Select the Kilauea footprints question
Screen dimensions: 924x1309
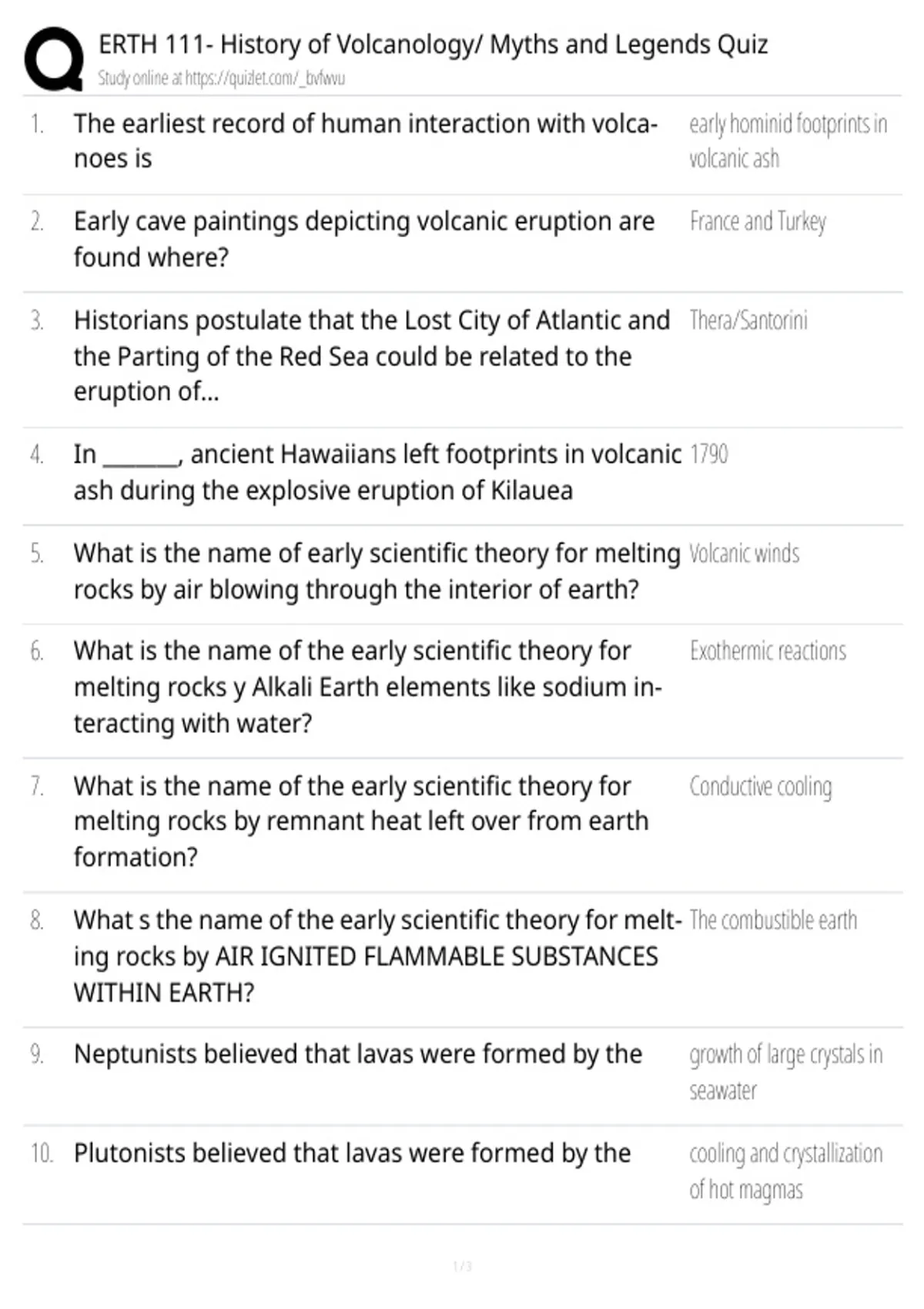[377, 472]
